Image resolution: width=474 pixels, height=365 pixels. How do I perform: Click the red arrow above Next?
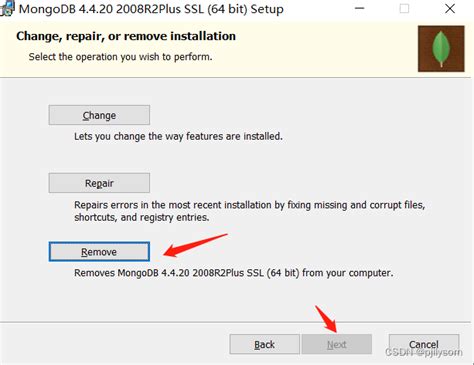click(326, 319)
